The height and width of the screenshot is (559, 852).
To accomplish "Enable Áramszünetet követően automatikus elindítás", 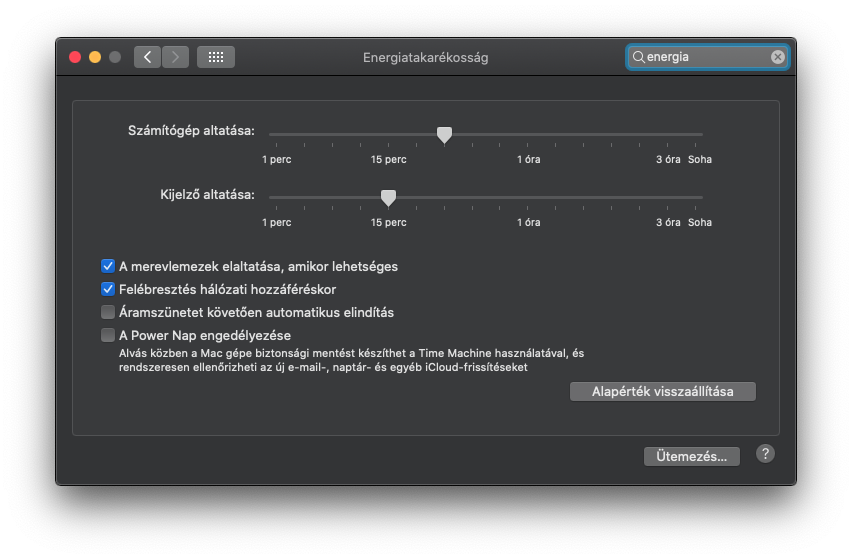I will coord(108,312).
